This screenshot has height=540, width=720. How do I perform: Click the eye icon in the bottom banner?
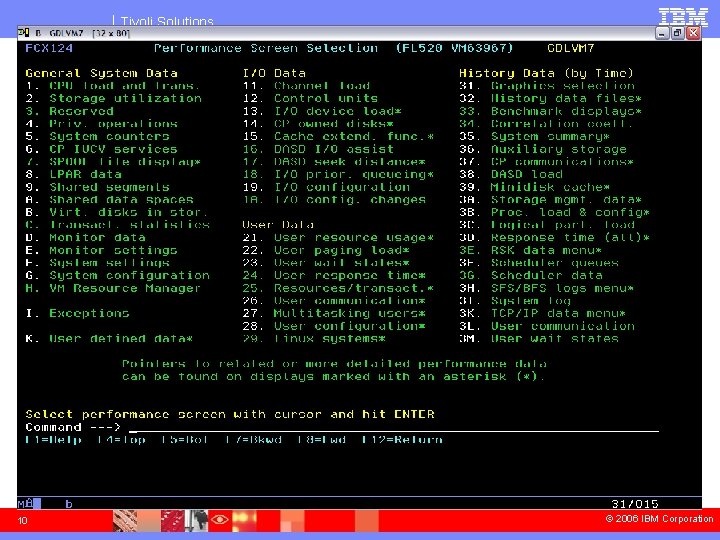[x=219, y=520]
